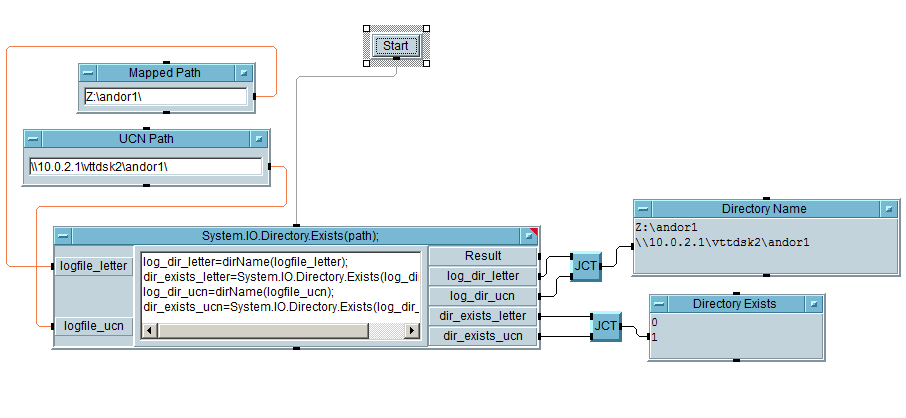Select the JCT junction feeding Directory Exists
Screen dimensions: 906x418
point(605,326)
